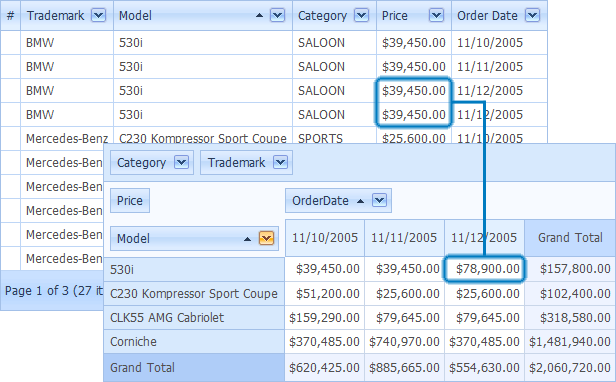The height and width of the screenshot is (382, 616).
Task: Open the OrderDate field filter dropdown
Action: [x=380, y=200]
